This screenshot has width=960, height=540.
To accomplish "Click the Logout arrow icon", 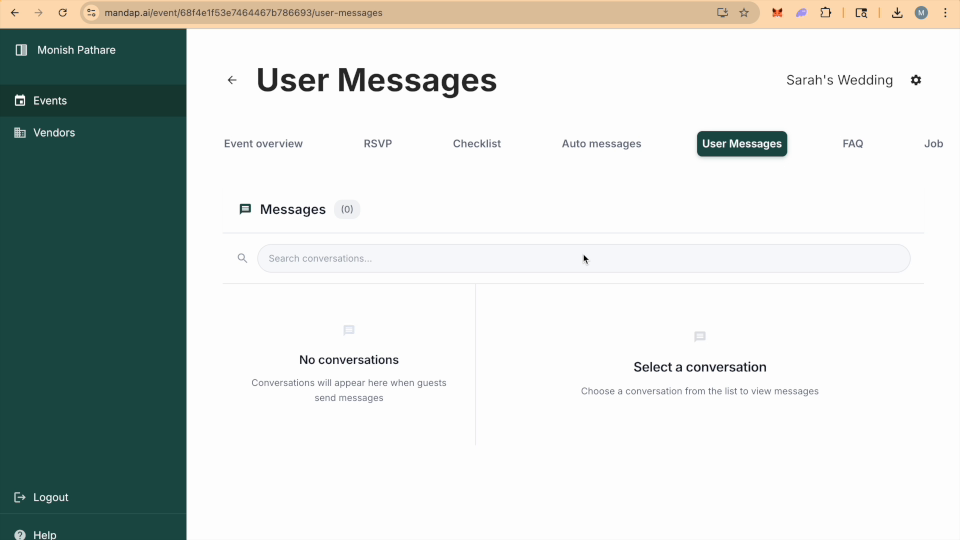I will (20, 497).
